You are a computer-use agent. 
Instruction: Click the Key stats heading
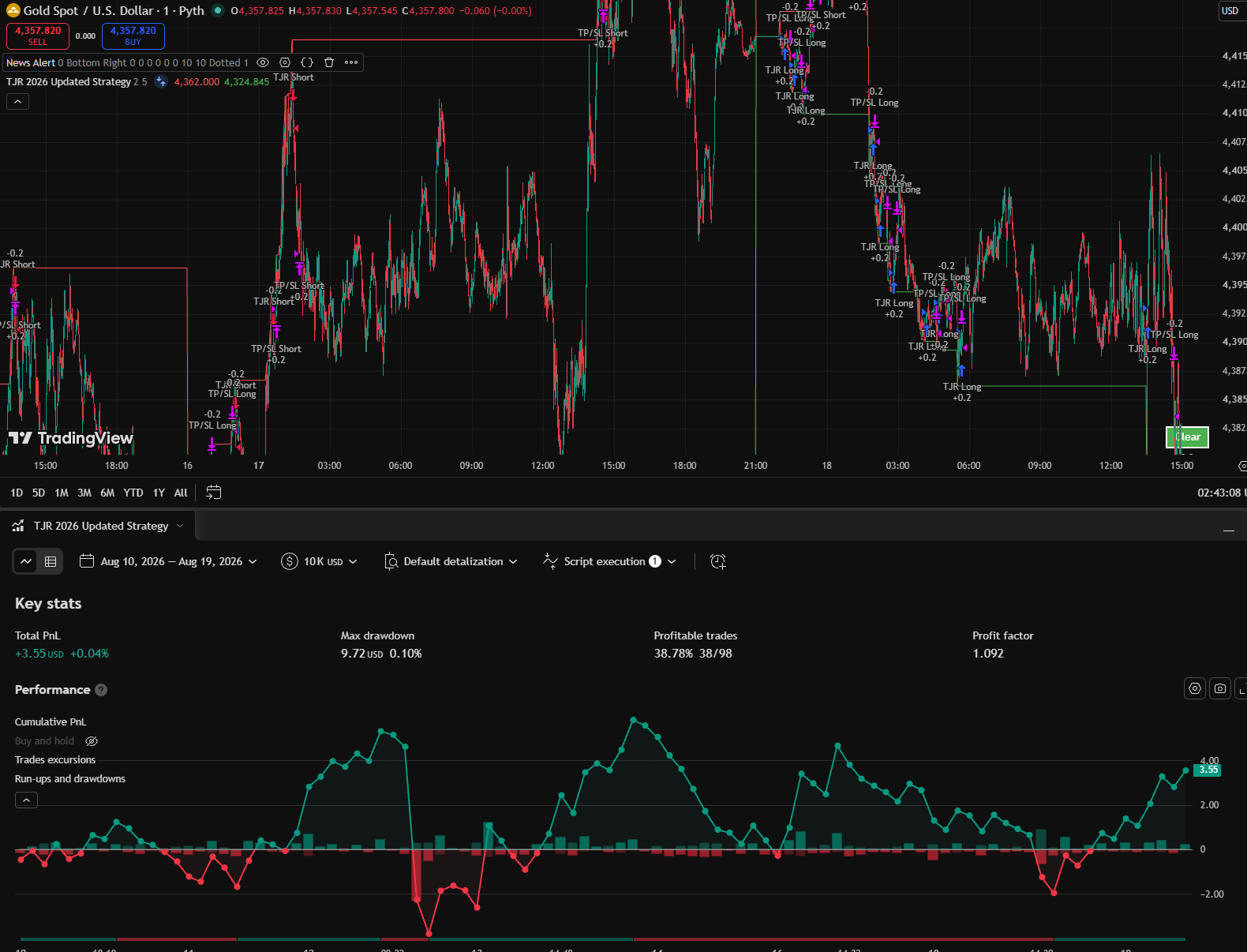48,603
